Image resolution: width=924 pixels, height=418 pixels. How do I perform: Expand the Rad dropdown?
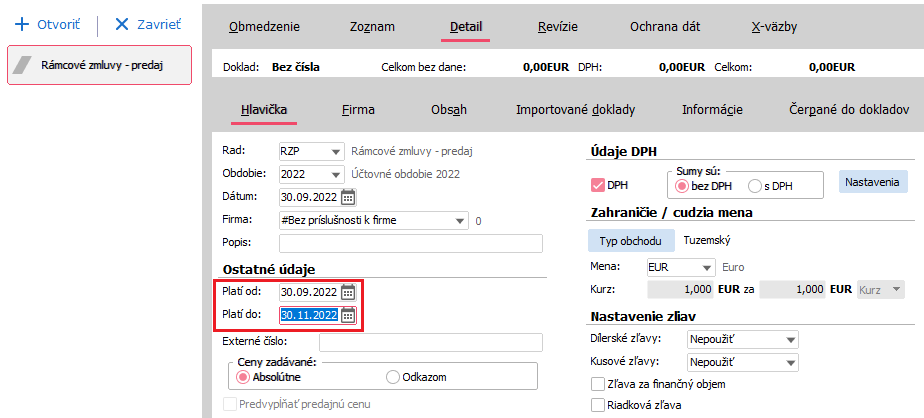[334, 152]
